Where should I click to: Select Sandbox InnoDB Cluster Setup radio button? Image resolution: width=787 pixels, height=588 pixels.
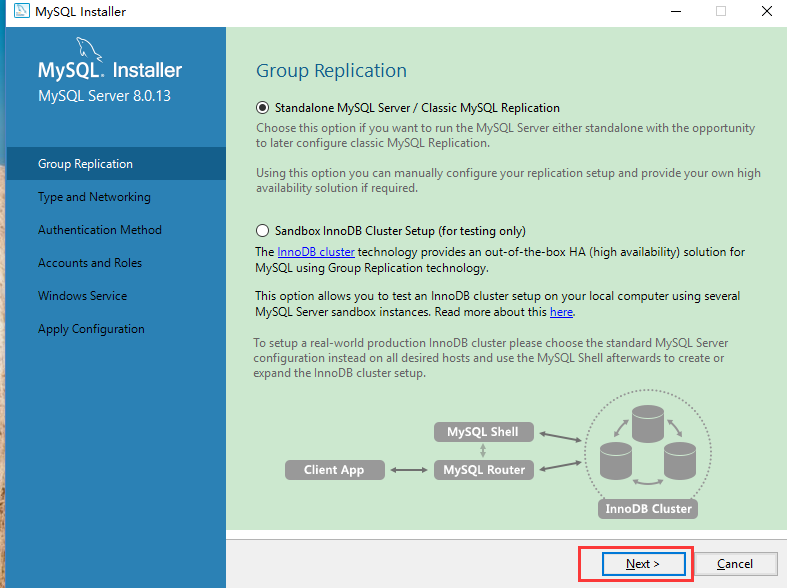pos(262,231)
